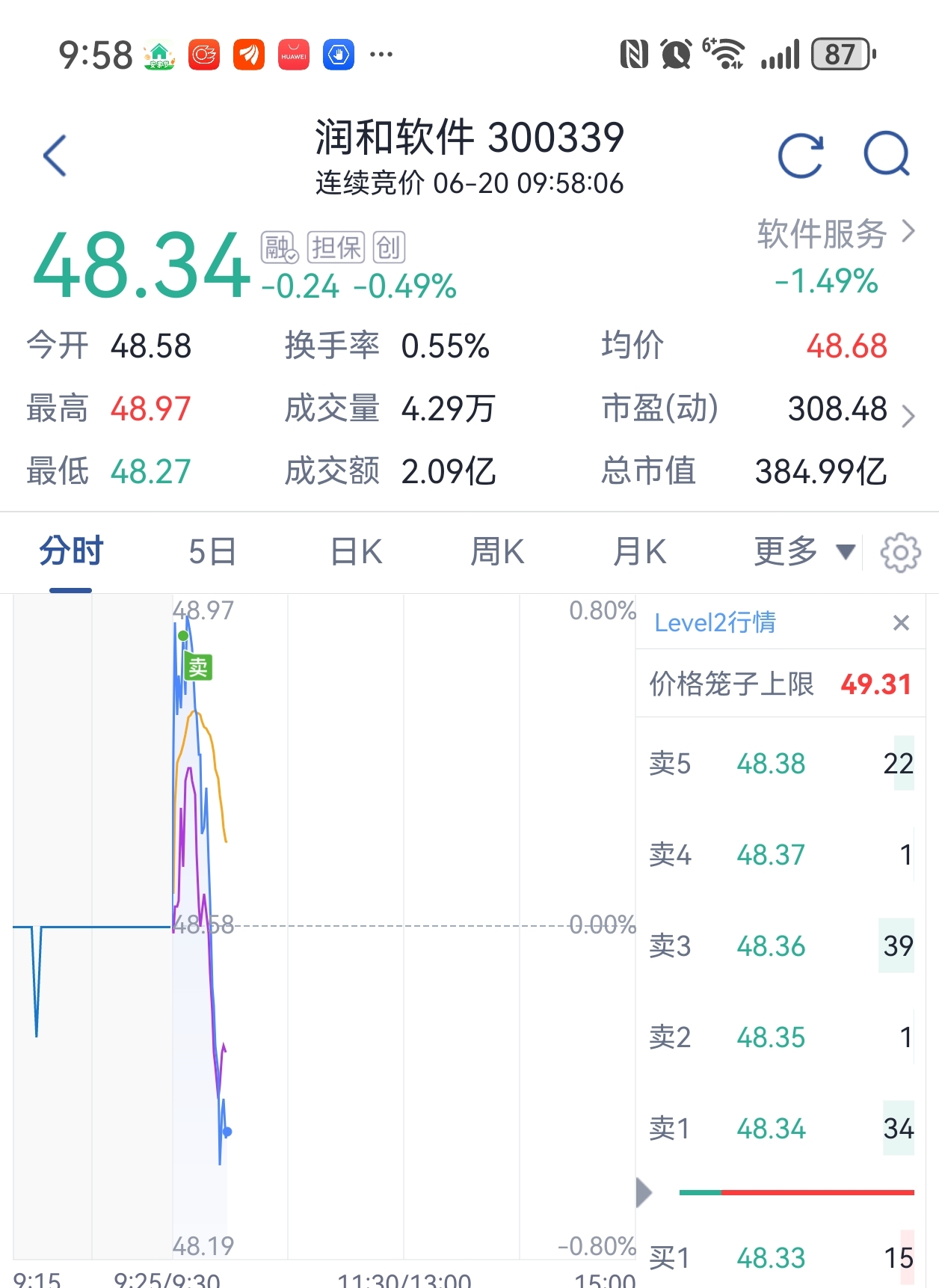Tap the 担保 badge
Viewport: 939px width, 1288px height.
[336, 248]
